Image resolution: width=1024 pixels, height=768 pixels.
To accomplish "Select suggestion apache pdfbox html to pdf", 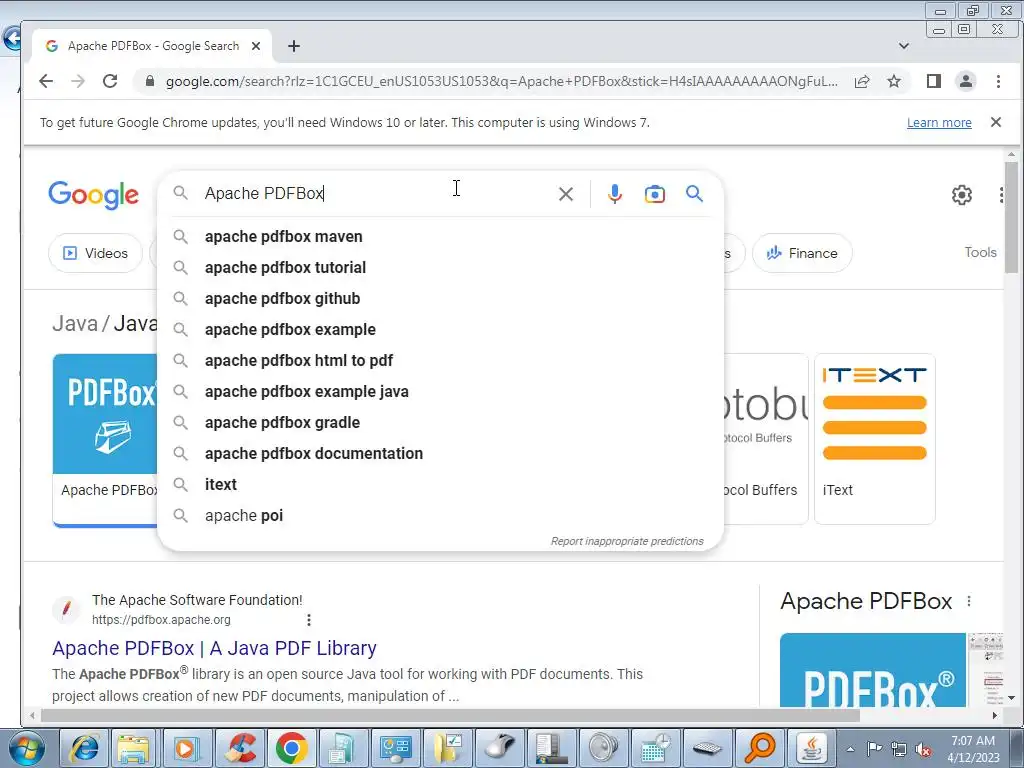I will click(440, 360).
